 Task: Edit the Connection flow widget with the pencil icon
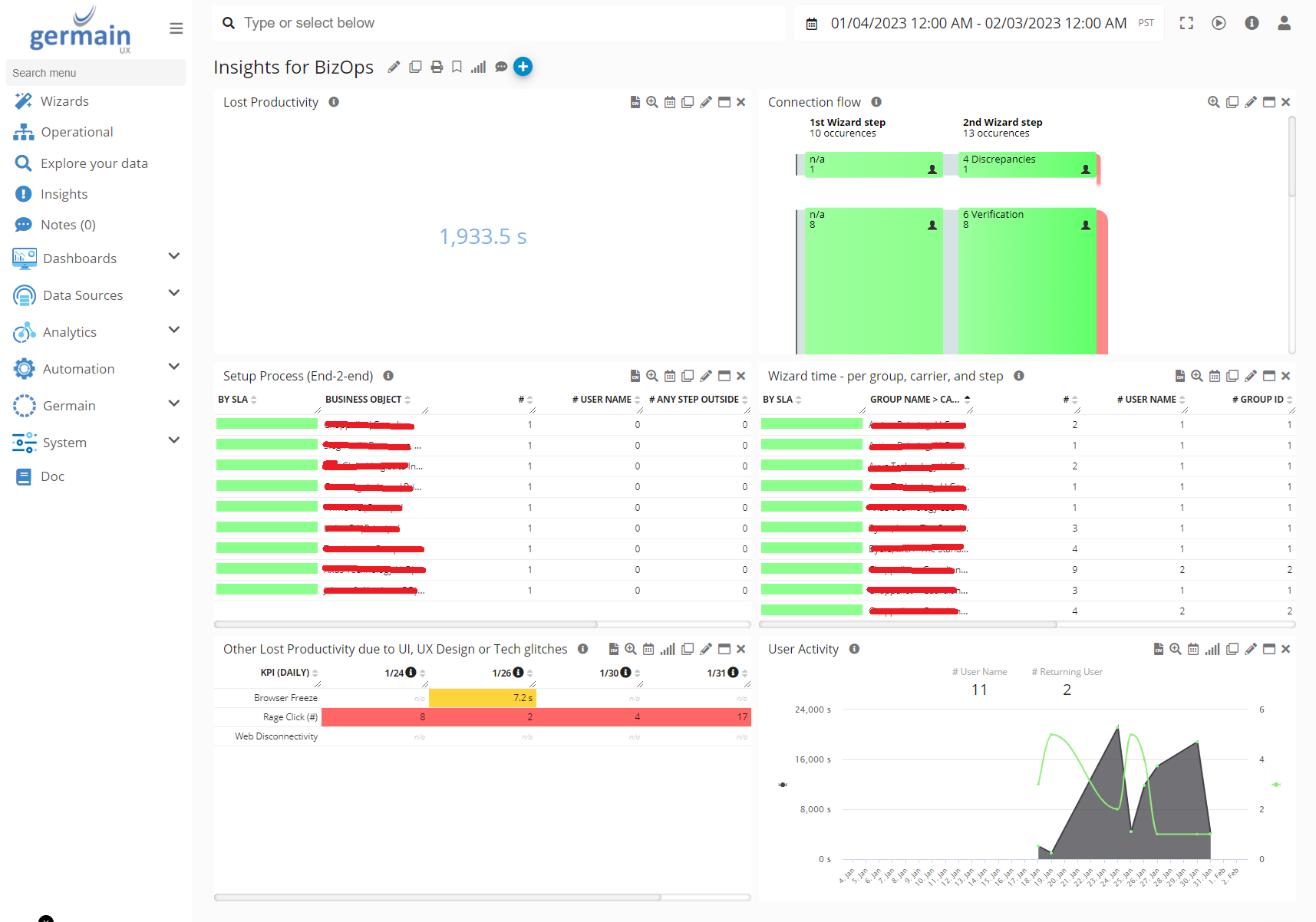[1251, 101]
